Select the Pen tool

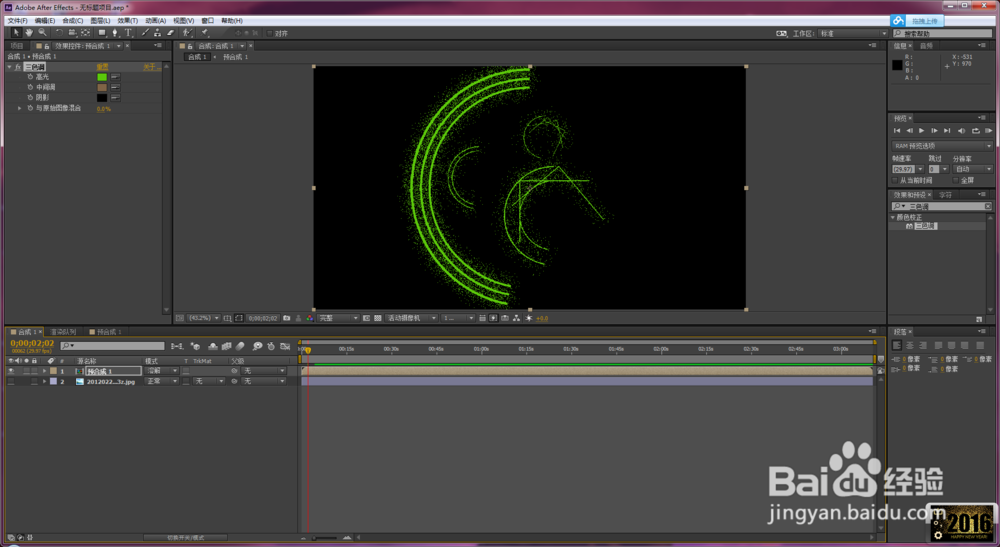[x=115, y=33]
